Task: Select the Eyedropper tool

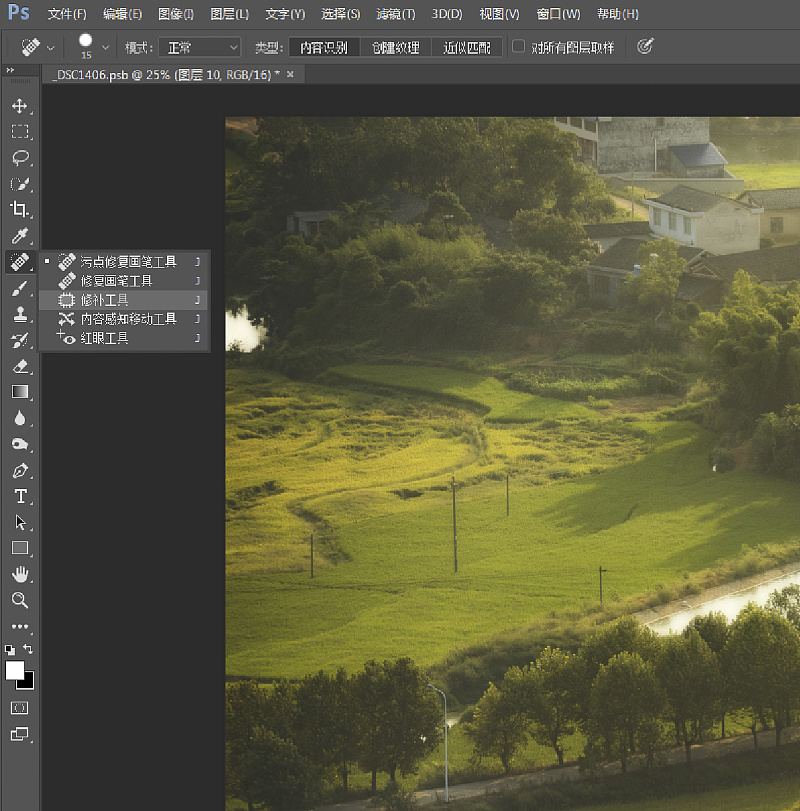Action: pos(20,235)
